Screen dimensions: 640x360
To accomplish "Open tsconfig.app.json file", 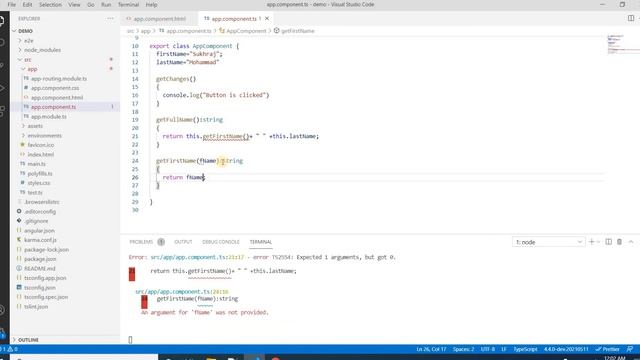I will click(45, 278).
